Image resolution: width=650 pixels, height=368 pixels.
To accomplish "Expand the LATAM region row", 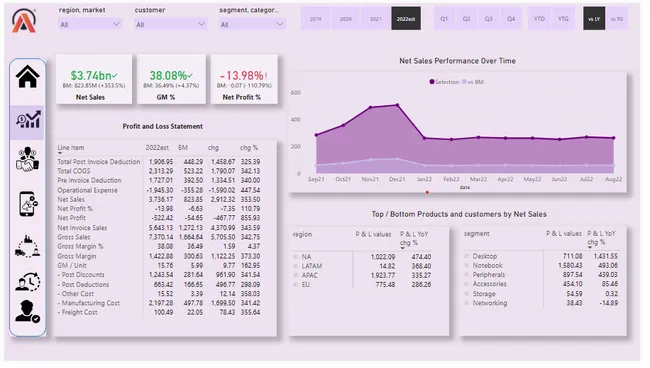I will click(296, 266).
